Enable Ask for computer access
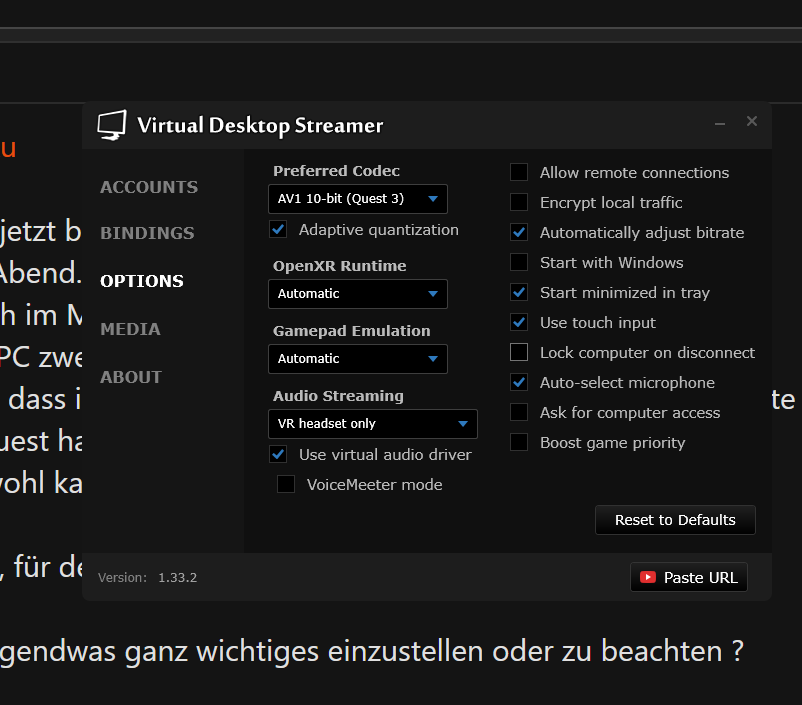 pyautogui.click(x=519, y=412)
